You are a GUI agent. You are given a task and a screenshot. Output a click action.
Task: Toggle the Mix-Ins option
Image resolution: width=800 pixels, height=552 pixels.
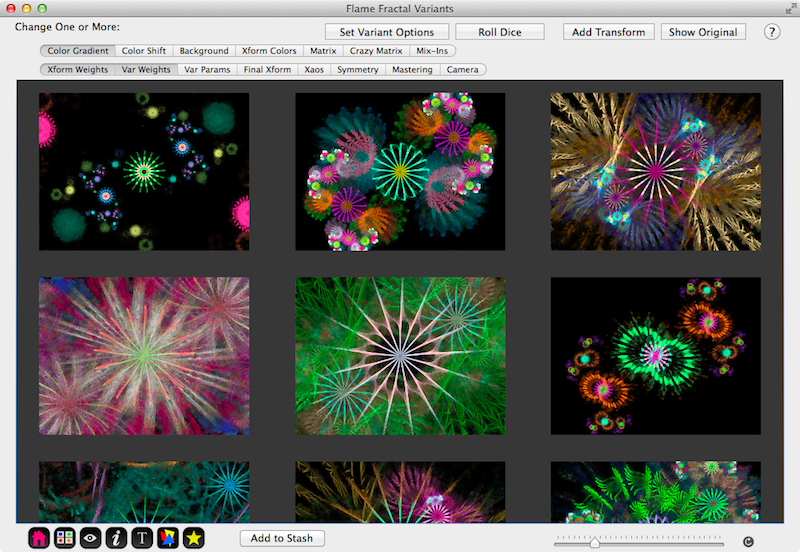click(x=432, y=51)
